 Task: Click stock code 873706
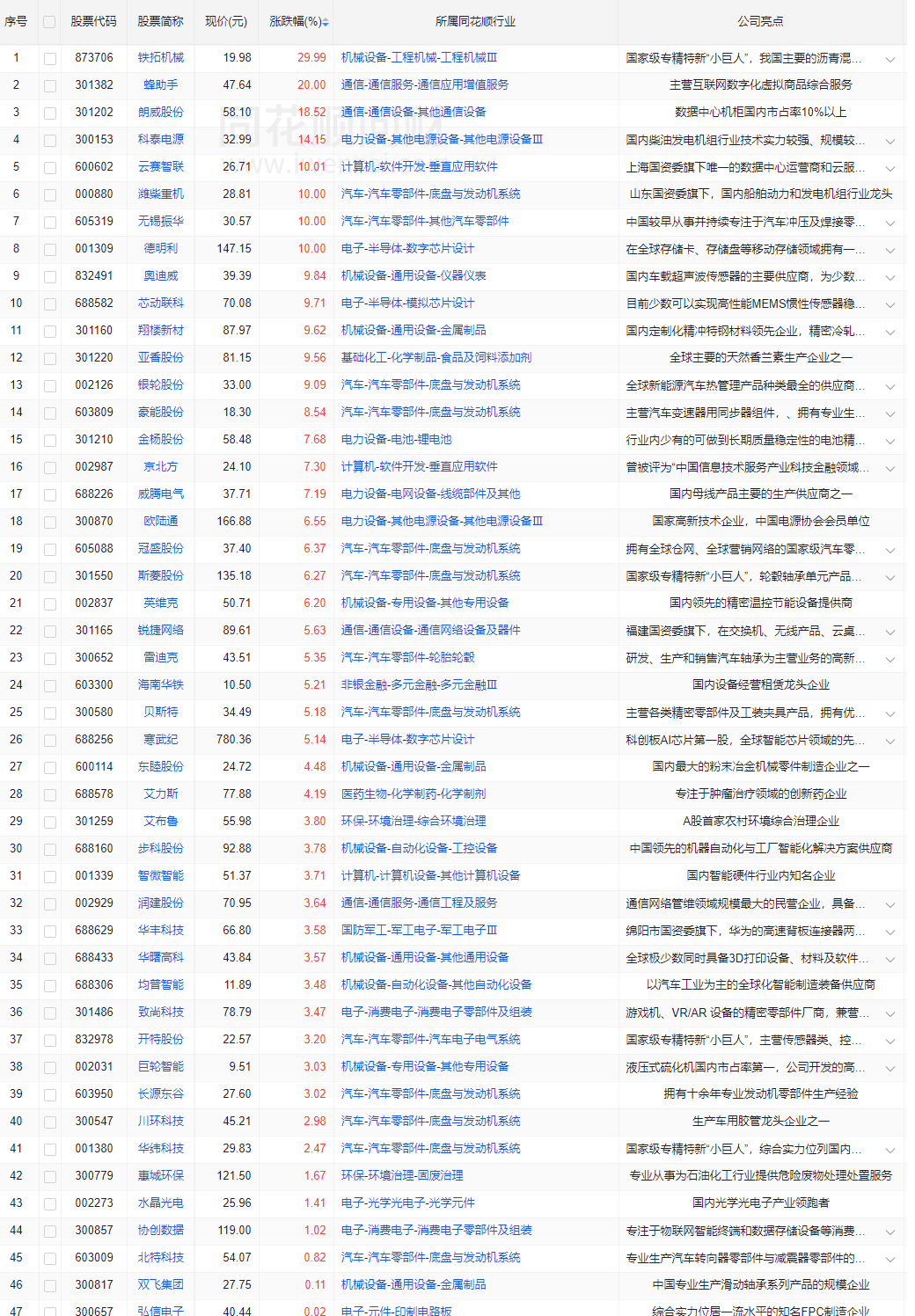pos(94,58)
